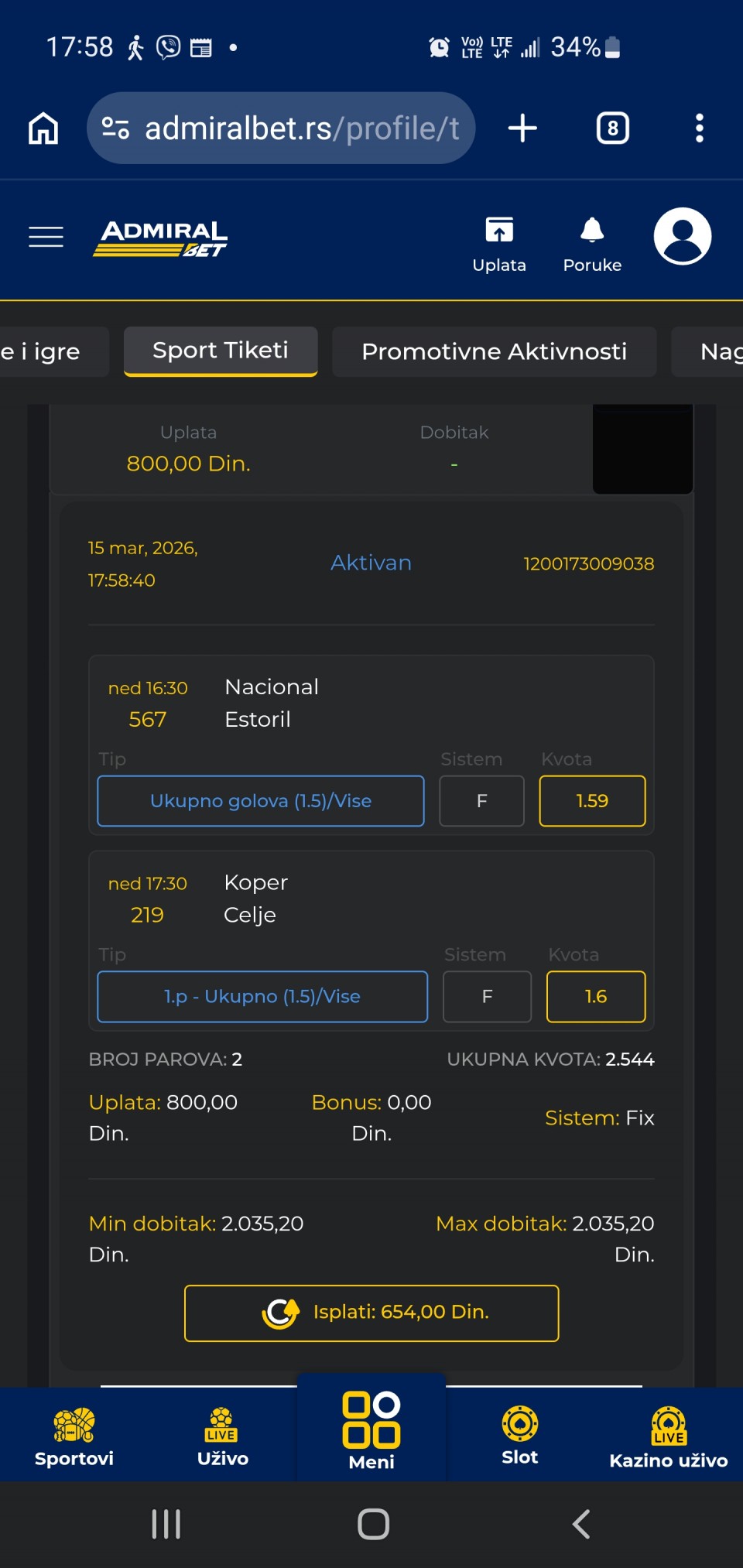Switch to Promotivne Aktivnosti tab
The image size is (743, 1568).
pyautogui.click(x=494, y=351)
